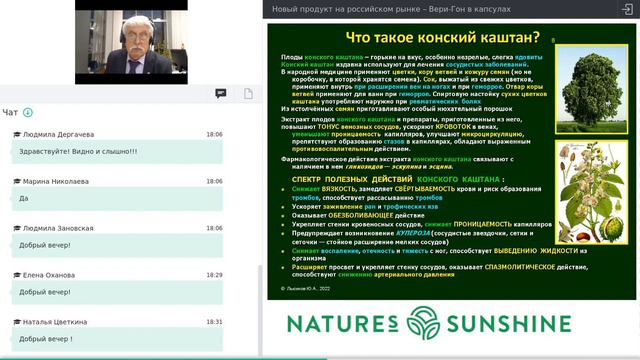Click the 18:31 timestamp
This screenshot has height=360, width=640.
214,322
